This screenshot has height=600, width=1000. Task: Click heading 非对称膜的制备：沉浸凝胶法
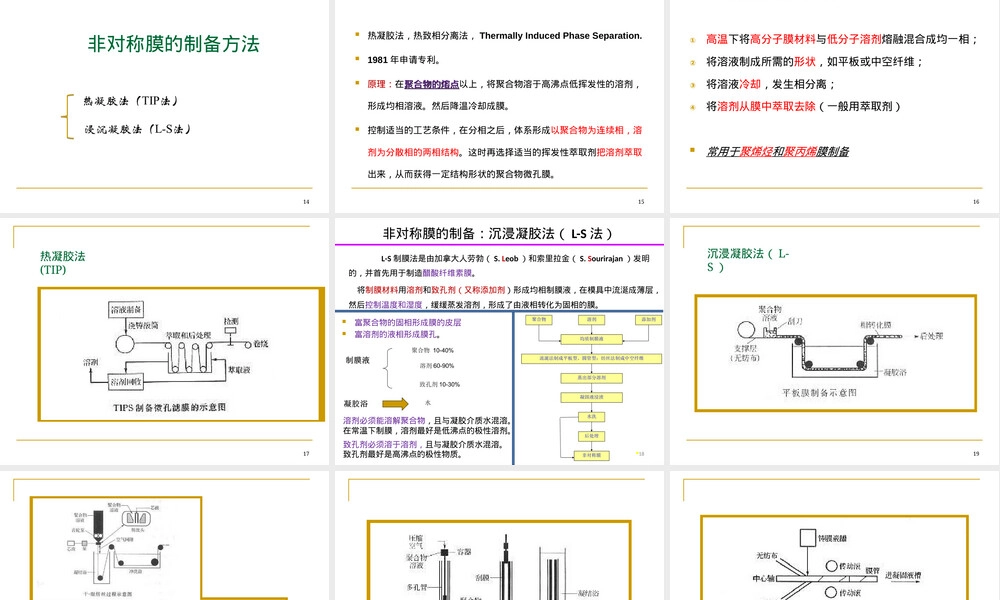tap(497, 234)
